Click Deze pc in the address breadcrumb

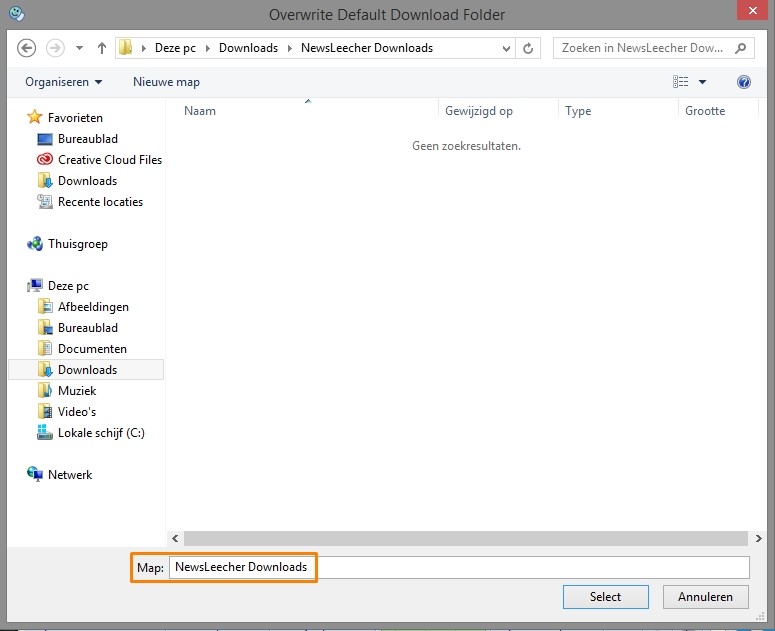(x=176, y=48)
